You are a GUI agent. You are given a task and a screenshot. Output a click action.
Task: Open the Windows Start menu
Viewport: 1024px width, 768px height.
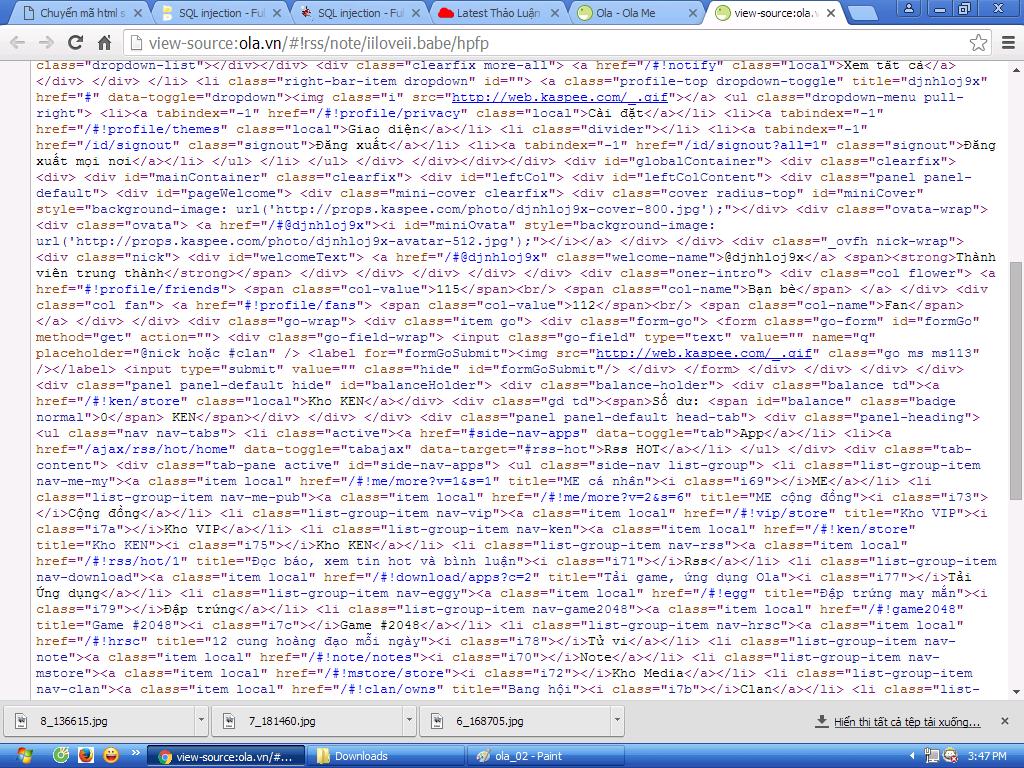click(24, 755)
